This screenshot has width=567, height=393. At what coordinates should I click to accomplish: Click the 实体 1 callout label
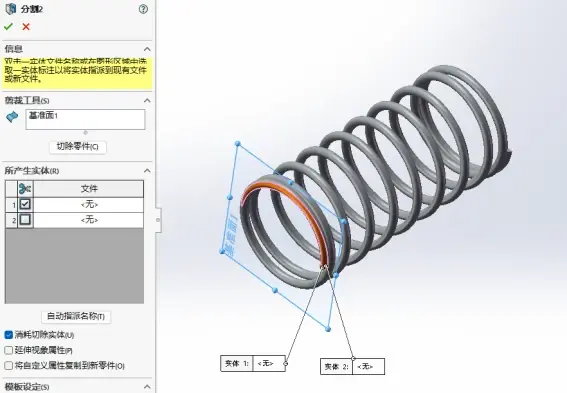point(237,363)
